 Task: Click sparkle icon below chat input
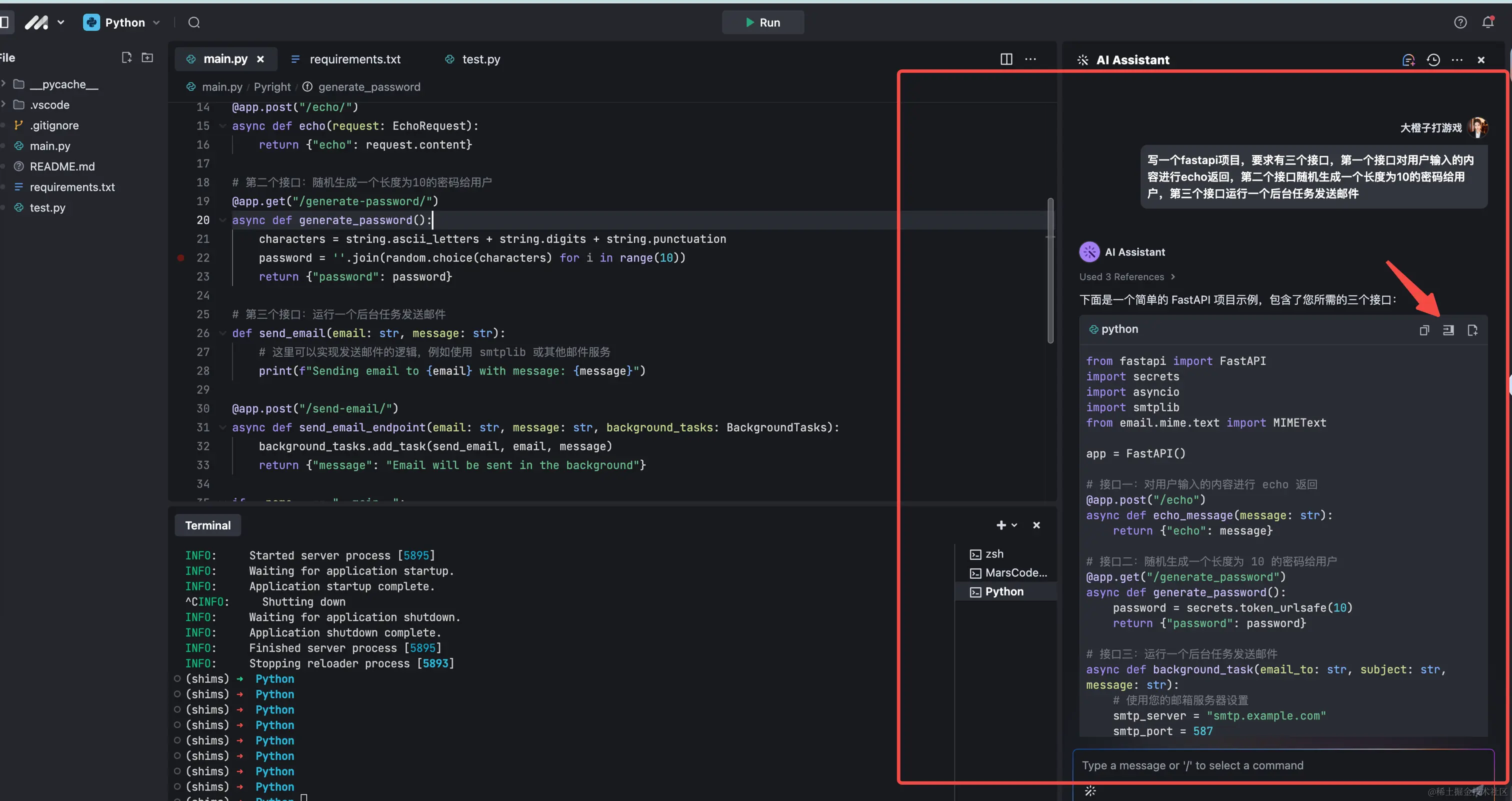[x=1090, y=791]
